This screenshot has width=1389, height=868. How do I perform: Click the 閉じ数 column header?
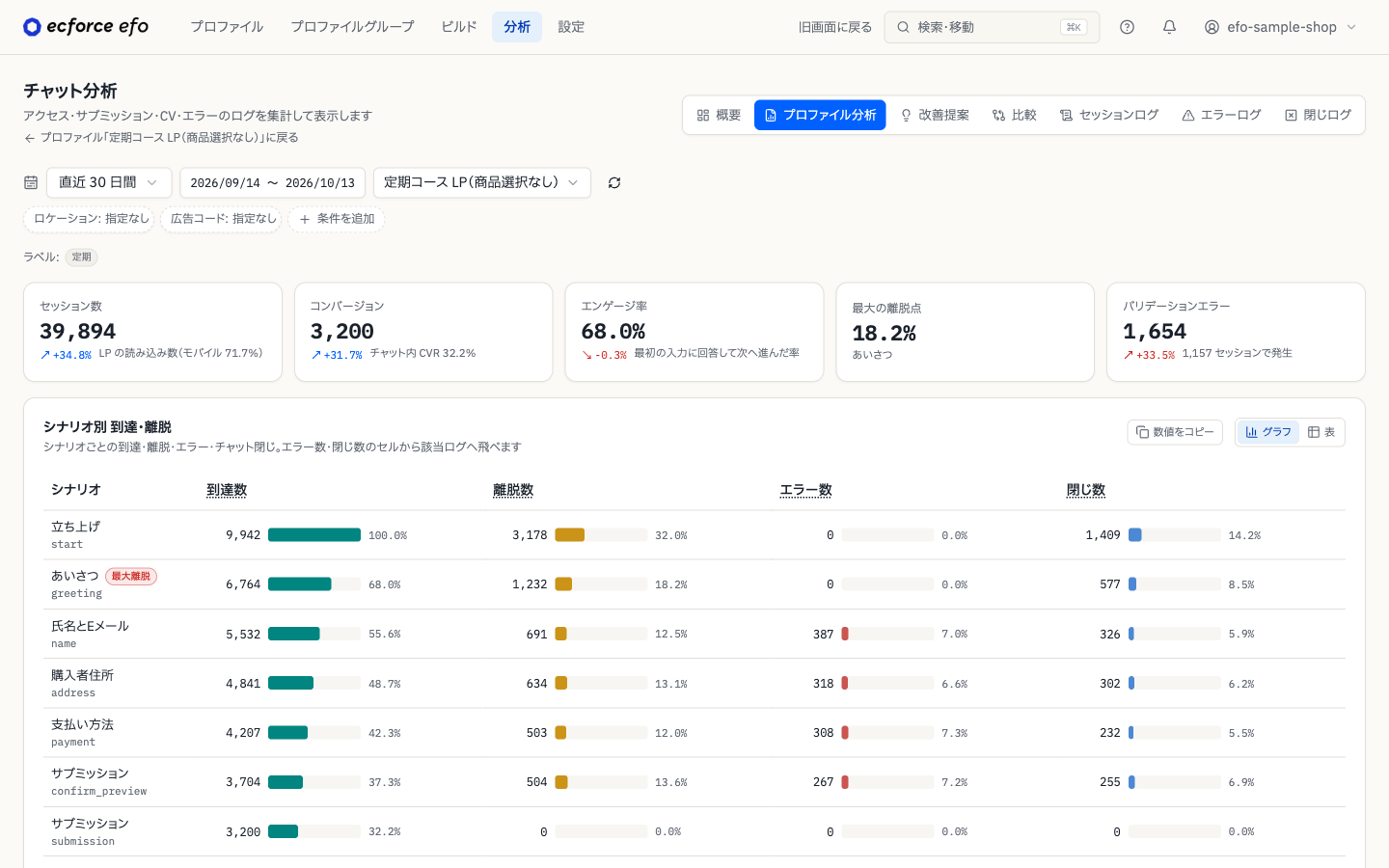tap(1086, 490)
